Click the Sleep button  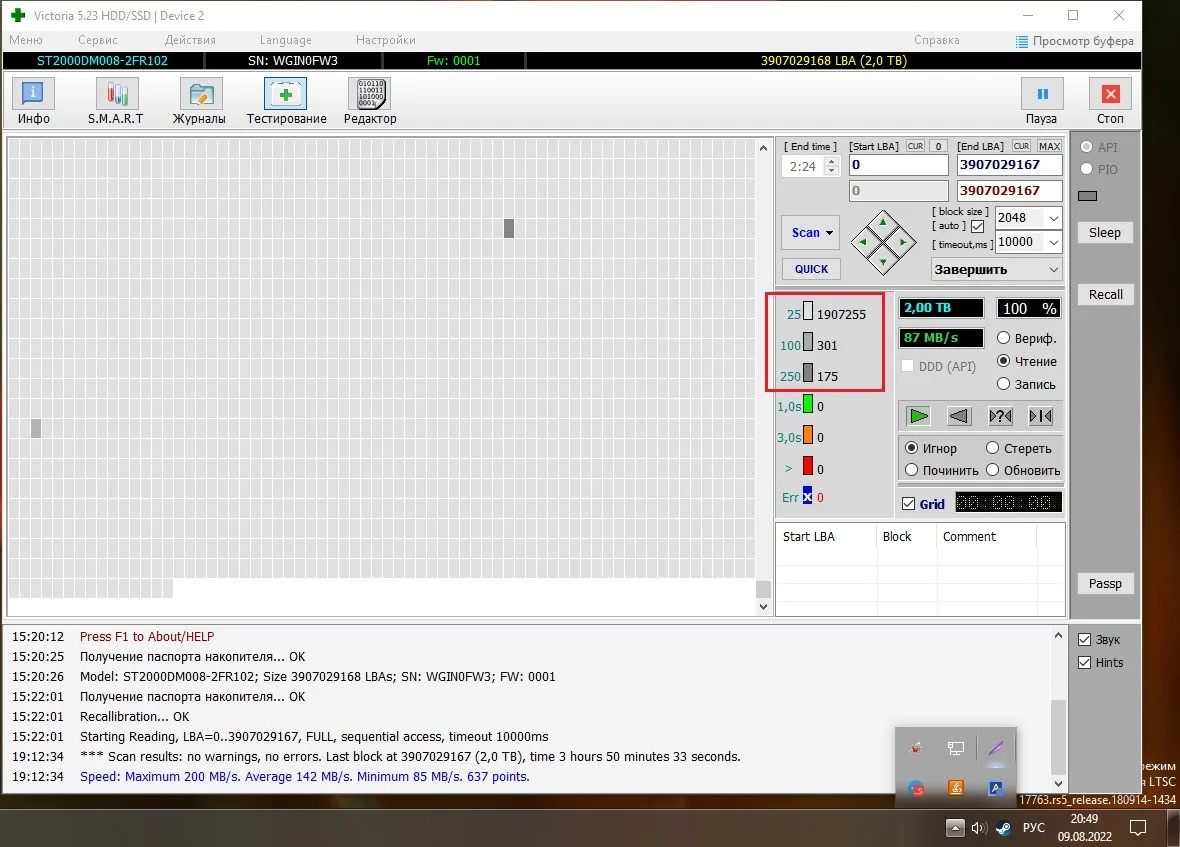1105,232
